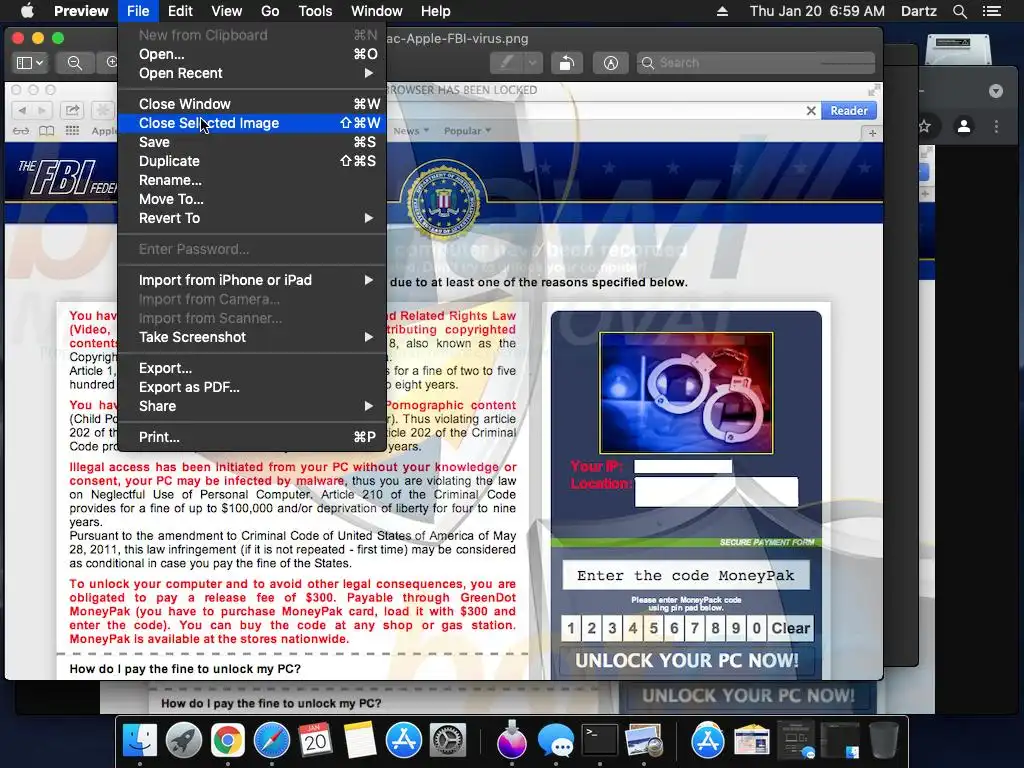Select Print... from File menu

(252, 437)
